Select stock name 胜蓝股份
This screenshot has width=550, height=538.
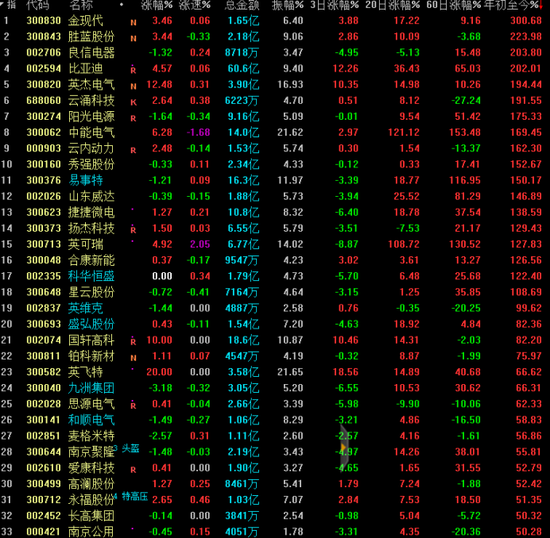(x=91, y=36)
